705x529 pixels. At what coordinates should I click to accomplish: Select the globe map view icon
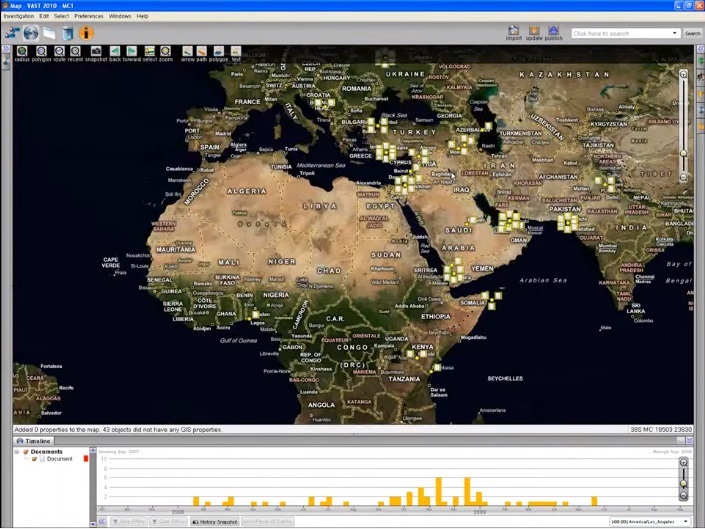click(x=31, y=33)
